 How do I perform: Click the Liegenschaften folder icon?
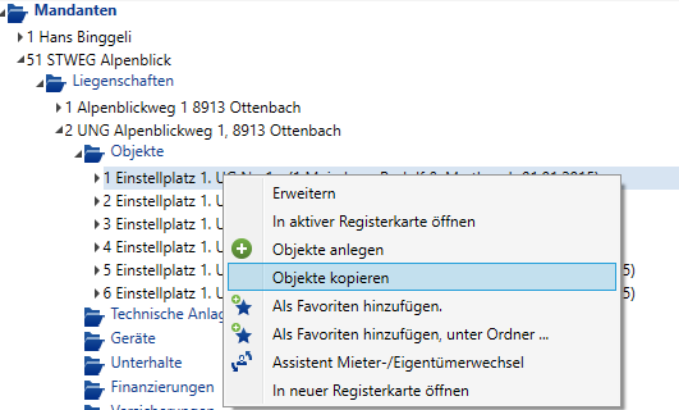56,82
